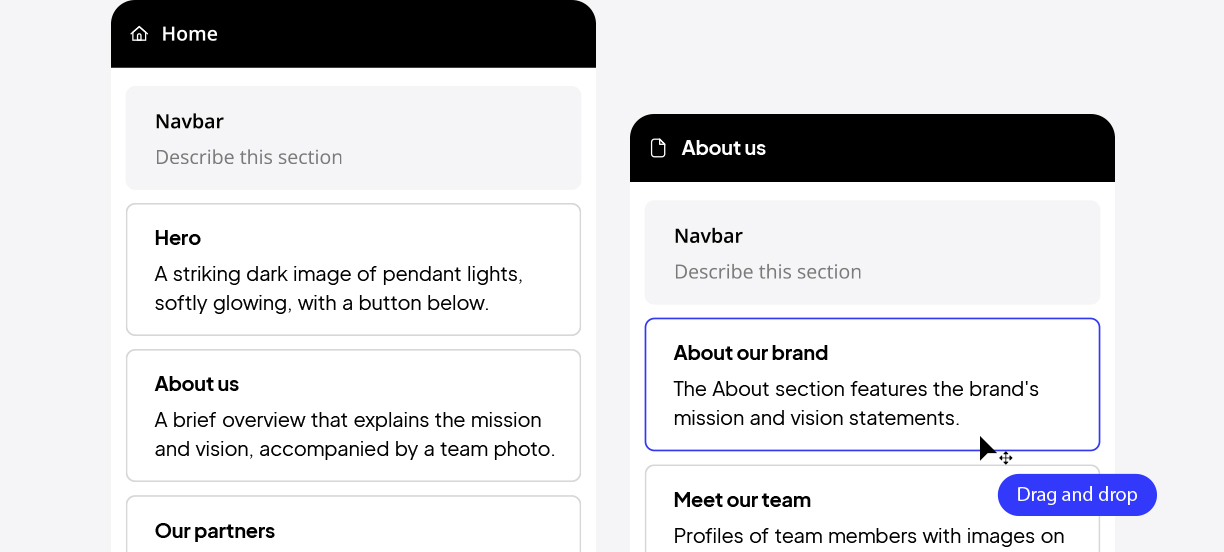The image size is (1224, 552).
Task: Select the About our brand card
Action: pos(872,385)
